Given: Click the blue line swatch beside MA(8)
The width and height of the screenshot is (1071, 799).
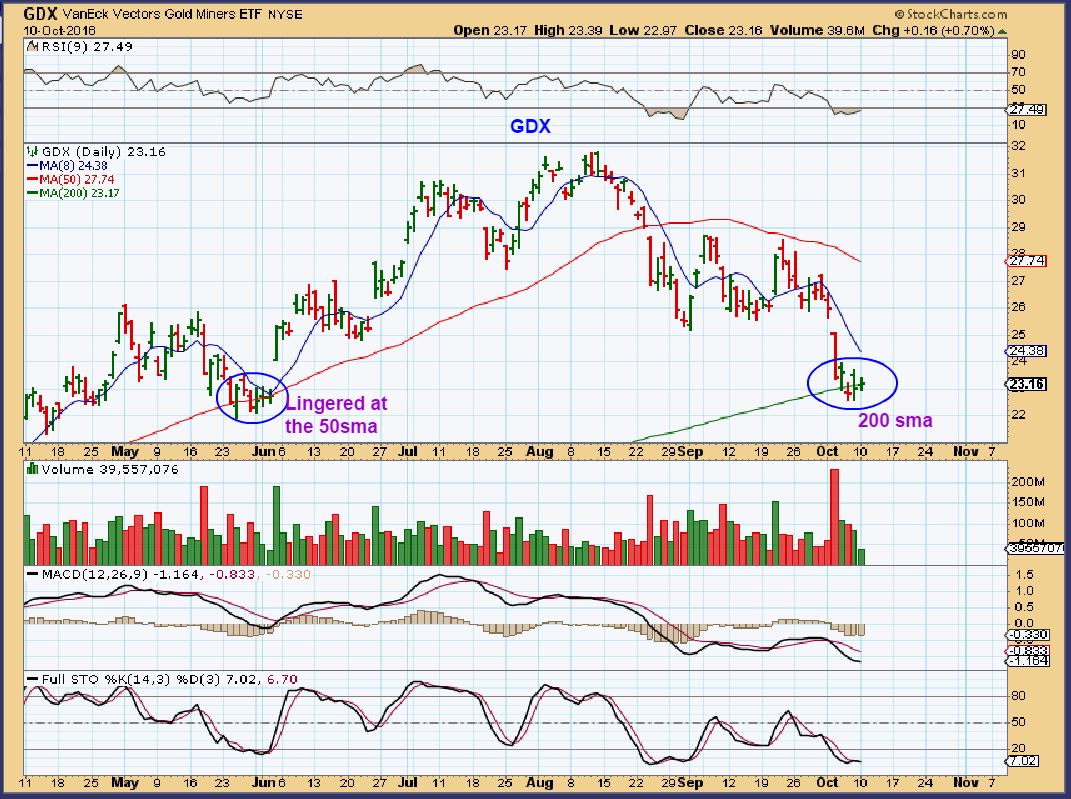Looking at the screenshot, I should coord(32,166).
